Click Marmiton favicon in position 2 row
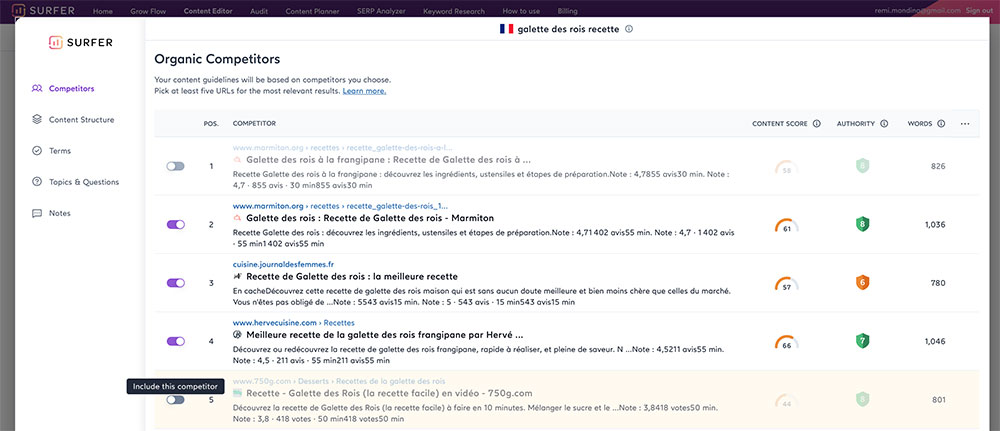Screen dimensions: 1000x431 [237, 219]
